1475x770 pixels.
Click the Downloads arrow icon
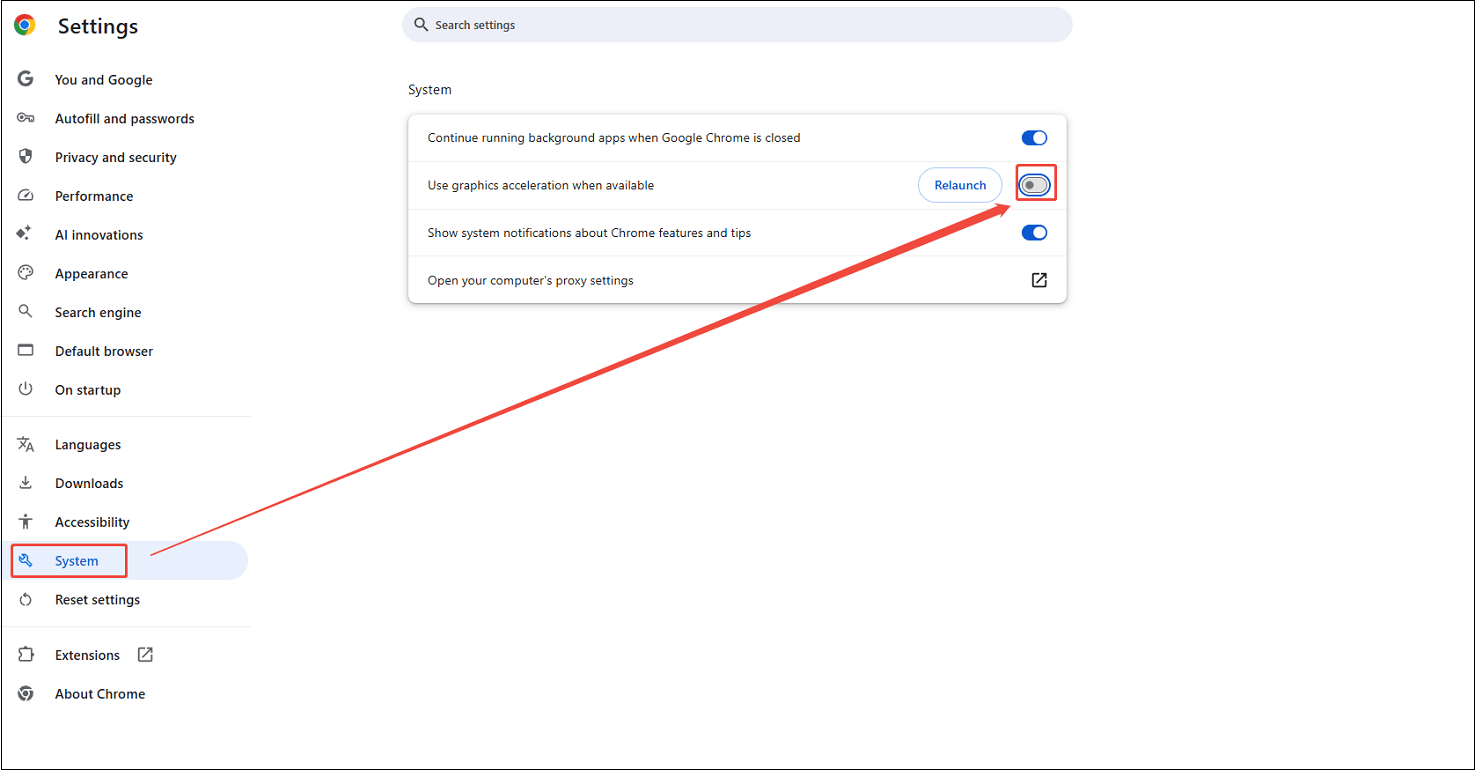coord(24,483)
